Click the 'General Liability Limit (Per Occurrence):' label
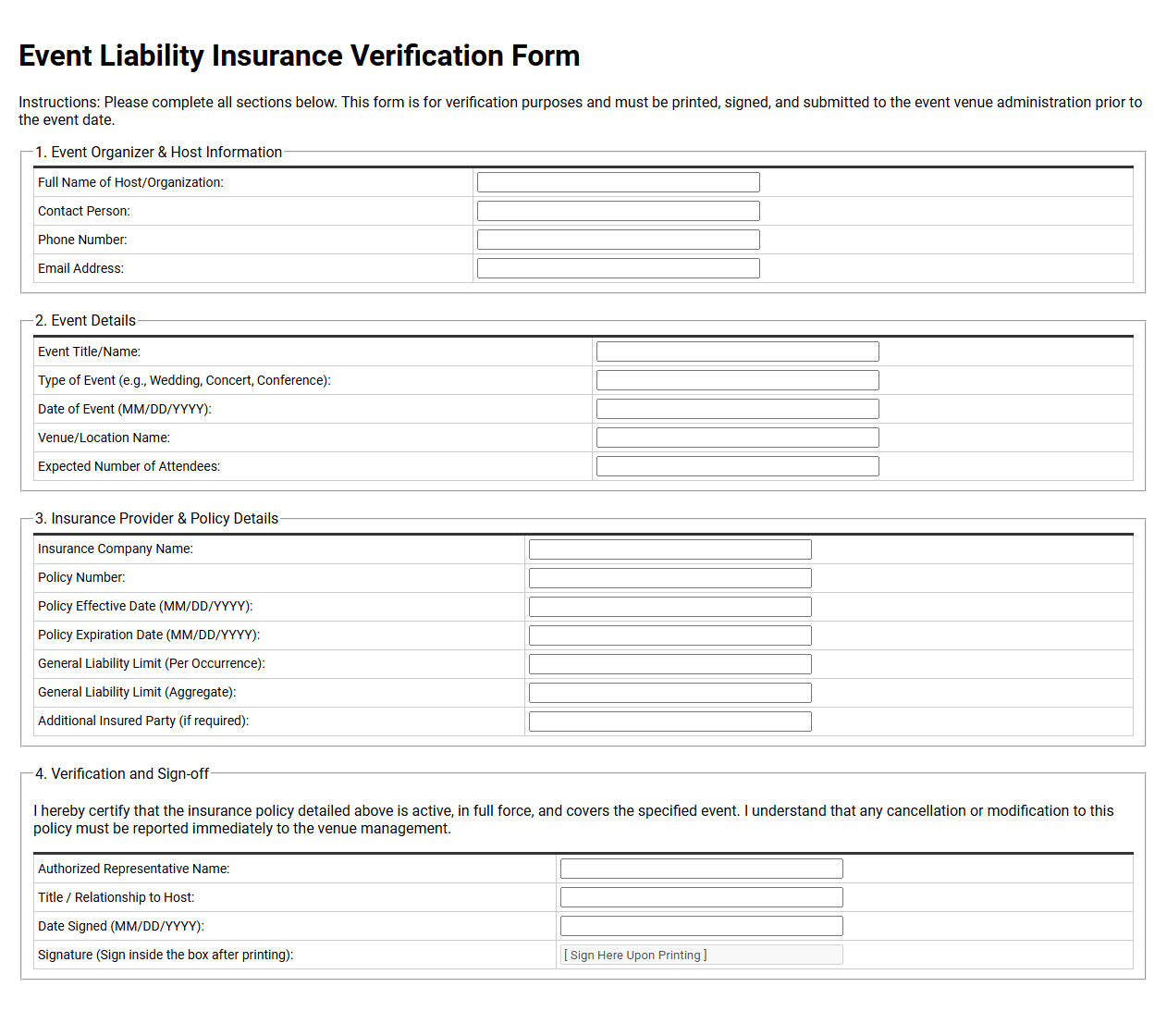 (x=152, y=663)
